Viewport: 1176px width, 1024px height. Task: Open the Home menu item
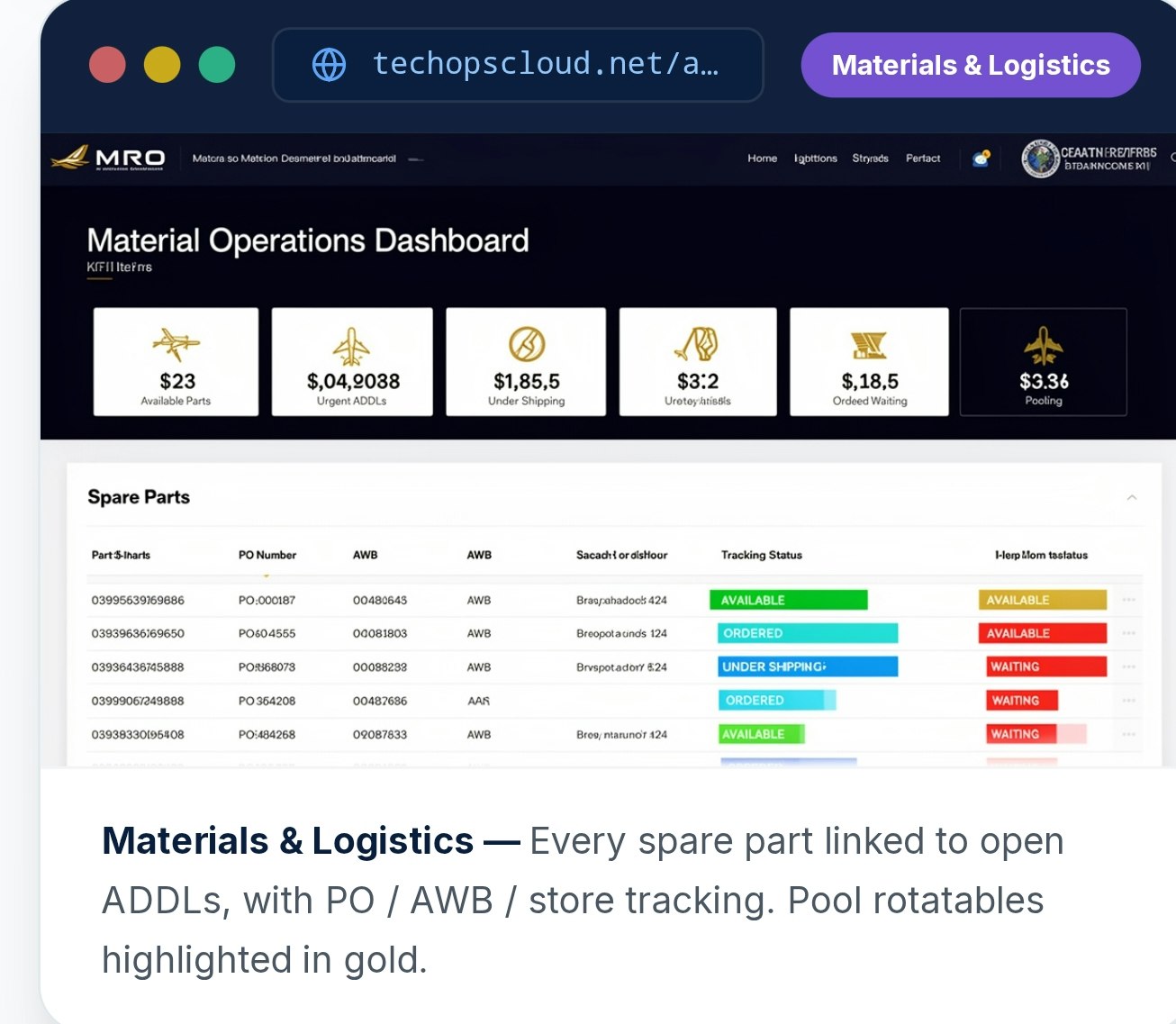pos(762,159)
